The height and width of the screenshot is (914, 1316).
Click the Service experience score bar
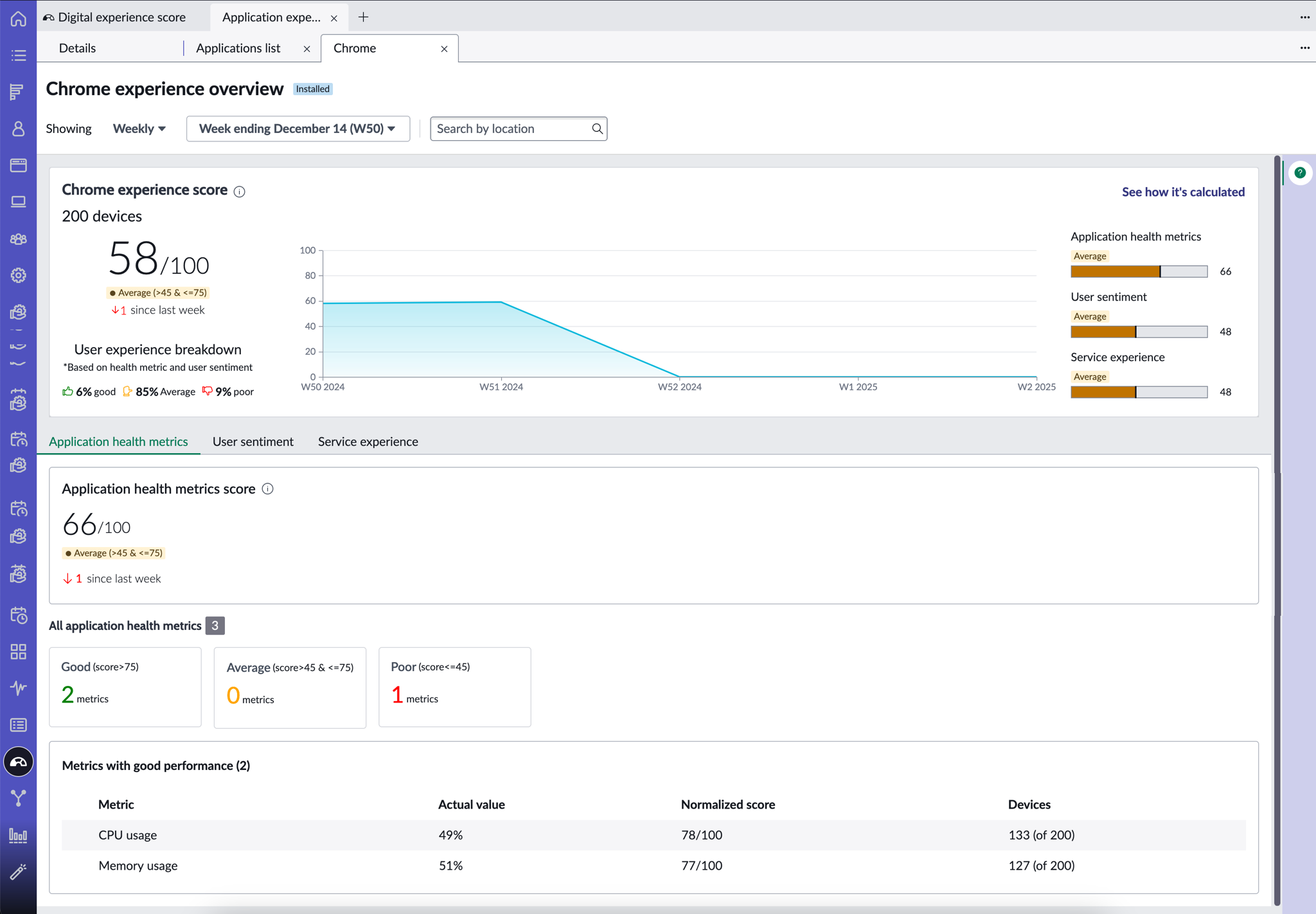pos(1139,392)
